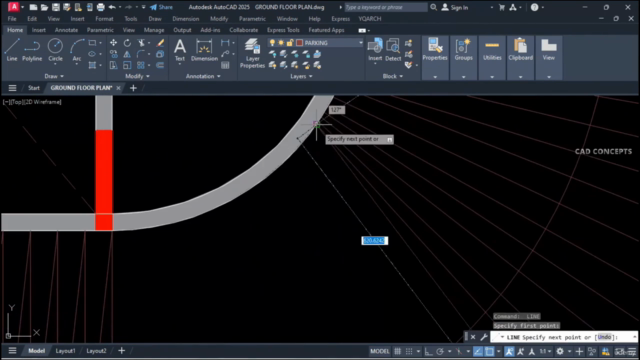This screenshot has width=640, height=360.
Task: Click the Share button
Action: coord(161,7)
